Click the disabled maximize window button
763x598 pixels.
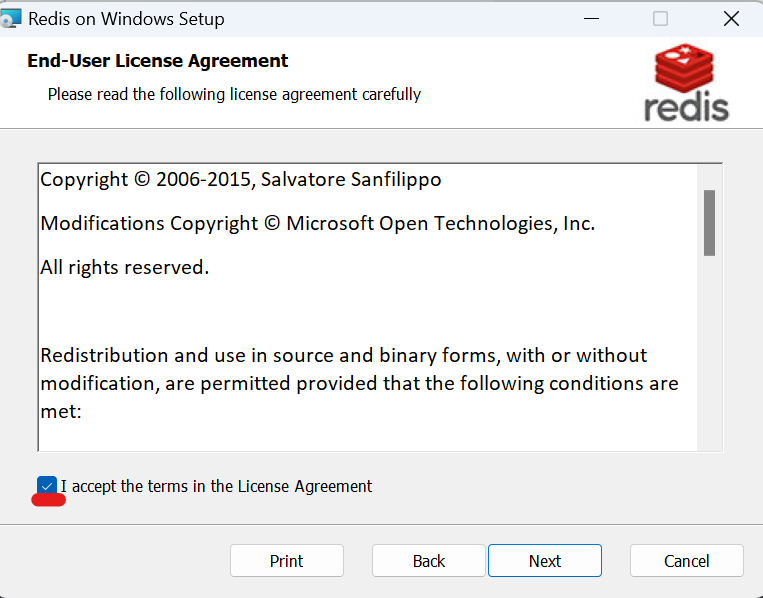tap(660, 18)
